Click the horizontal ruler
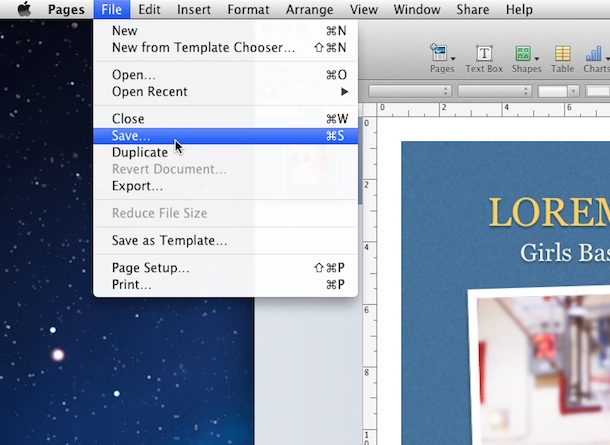The width and height of the screenshot is (610, 445). click(x=493, y=110)
